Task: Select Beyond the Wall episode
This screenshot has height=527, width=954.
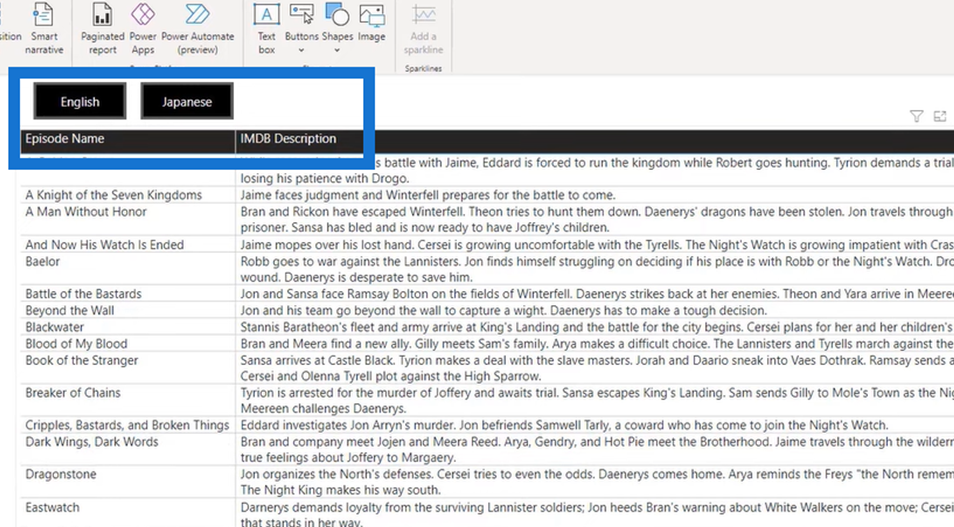Action: tap(69, 310)
